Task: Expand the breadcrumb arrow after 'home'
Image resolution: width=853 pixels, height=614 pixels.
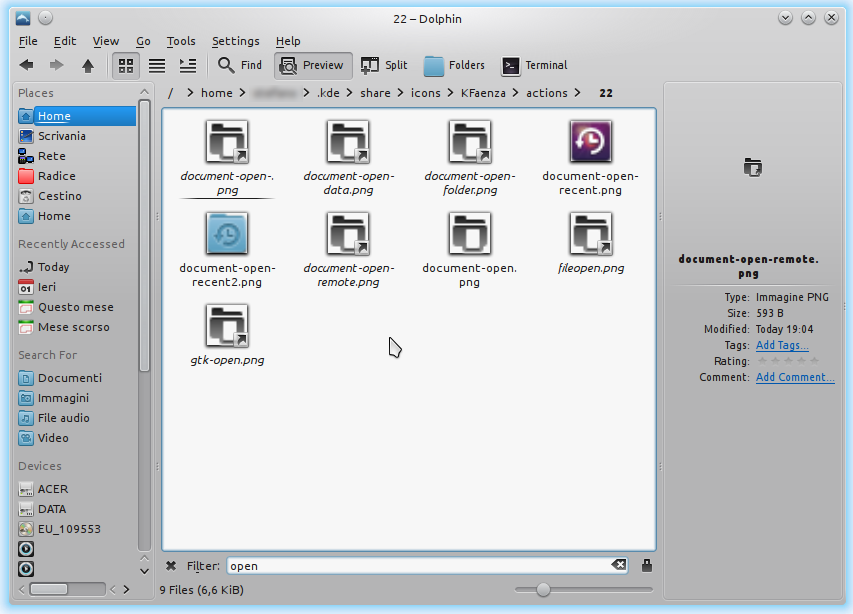Action: (x=243, y=93)
